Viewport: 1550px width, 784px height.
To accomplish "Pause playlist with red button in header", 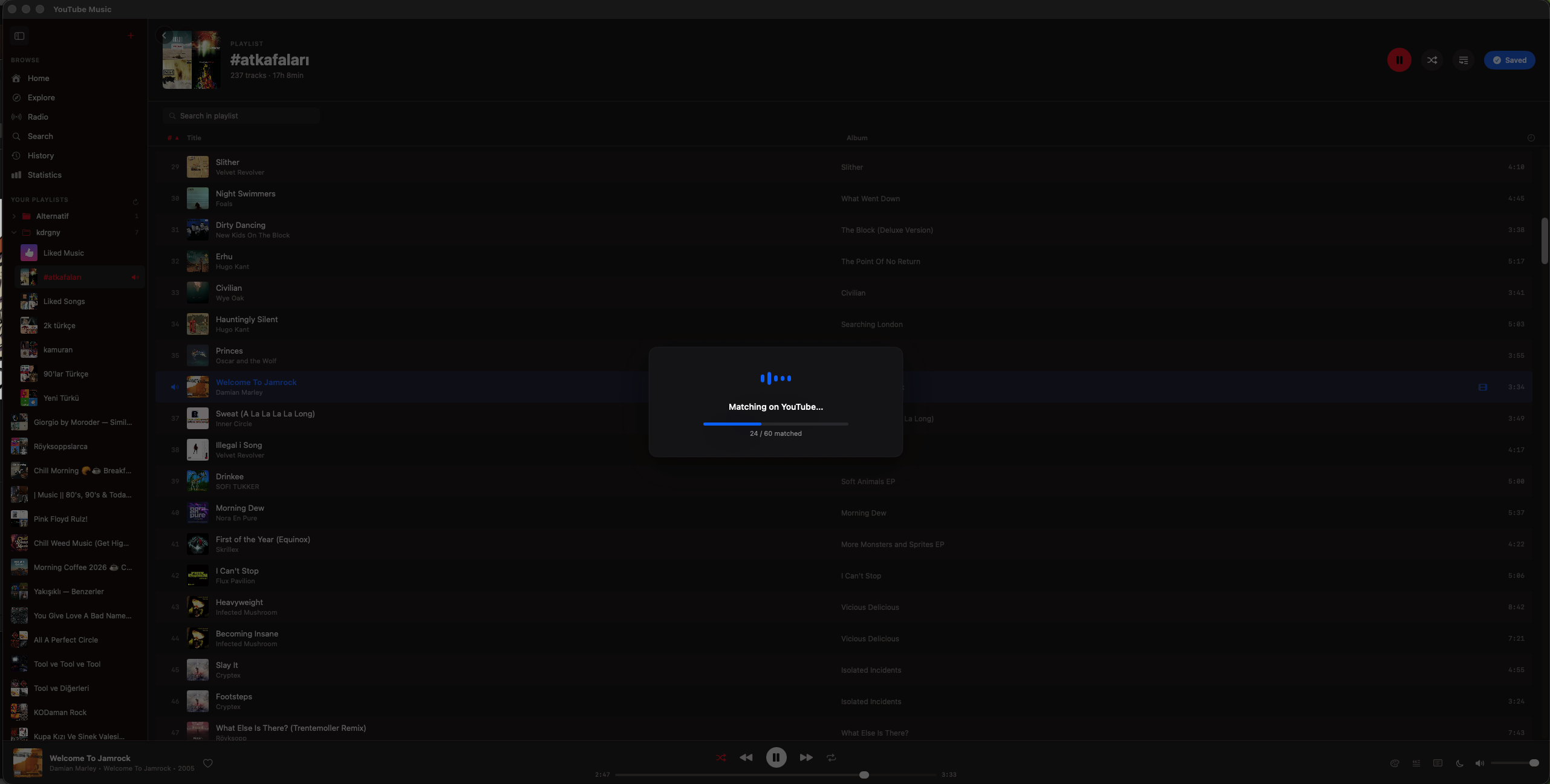I will (1399, 60).
